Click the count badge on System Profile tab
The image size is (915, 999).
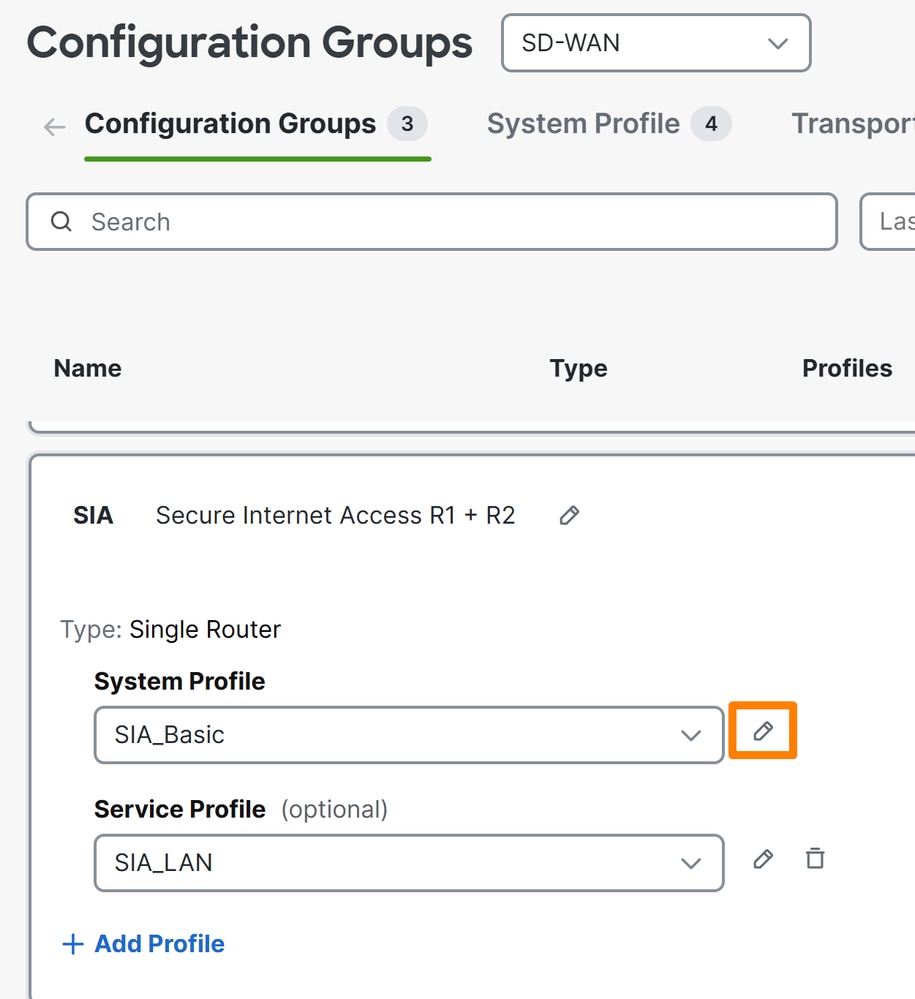point(711,123)
